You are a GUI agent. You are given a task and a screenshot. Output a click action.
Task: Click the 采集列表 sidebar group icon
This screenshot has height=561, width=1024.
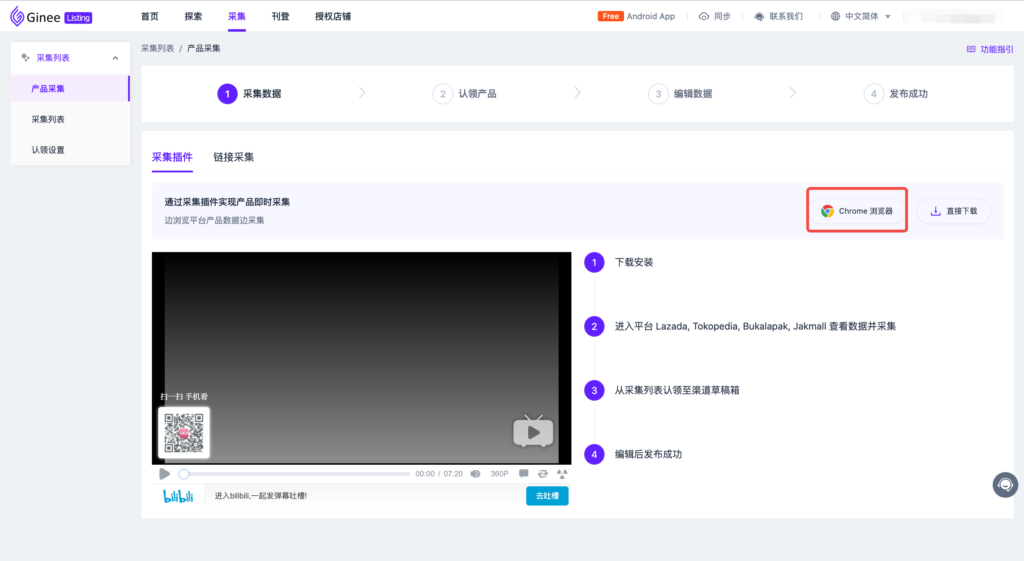[25, 57]
